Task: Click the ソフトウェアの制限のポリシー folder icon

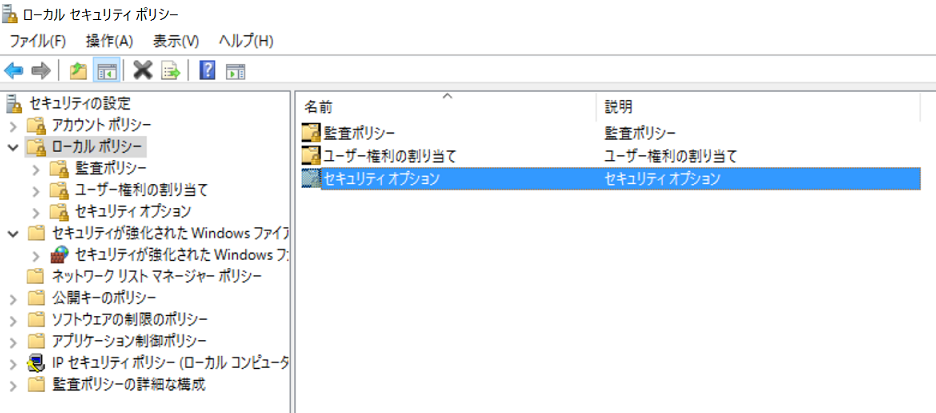Action: 37,319
